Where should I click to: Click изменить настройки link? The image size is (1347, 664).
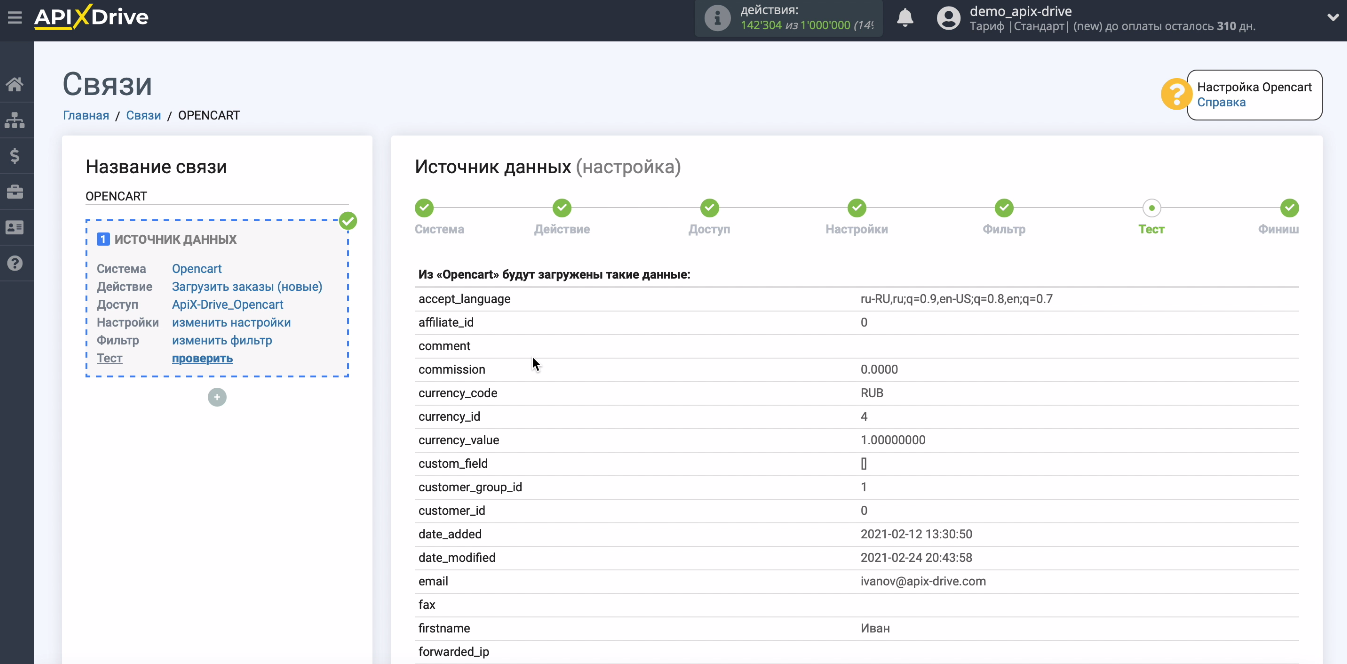[x=231, y=322]
